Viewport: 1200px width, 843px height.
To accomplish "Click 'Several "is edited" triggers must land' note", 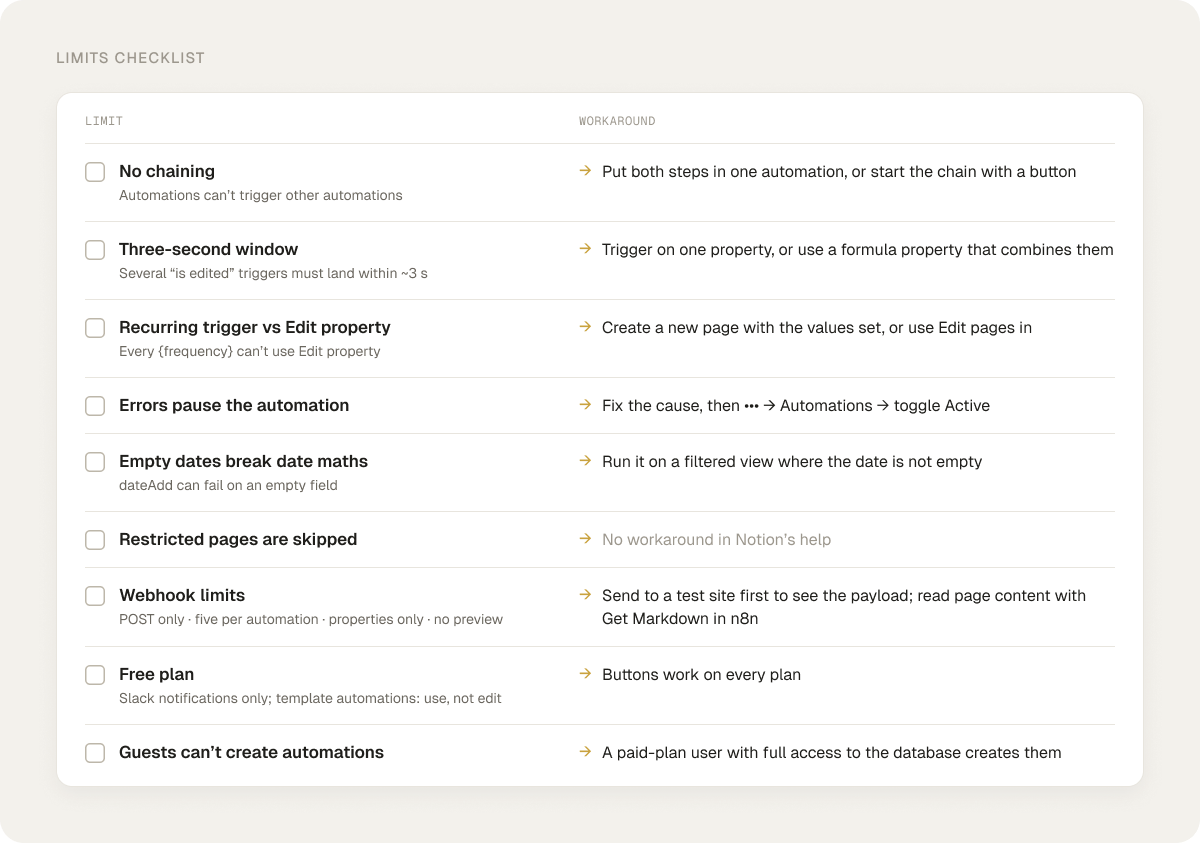I will click(x=273, y=273).
